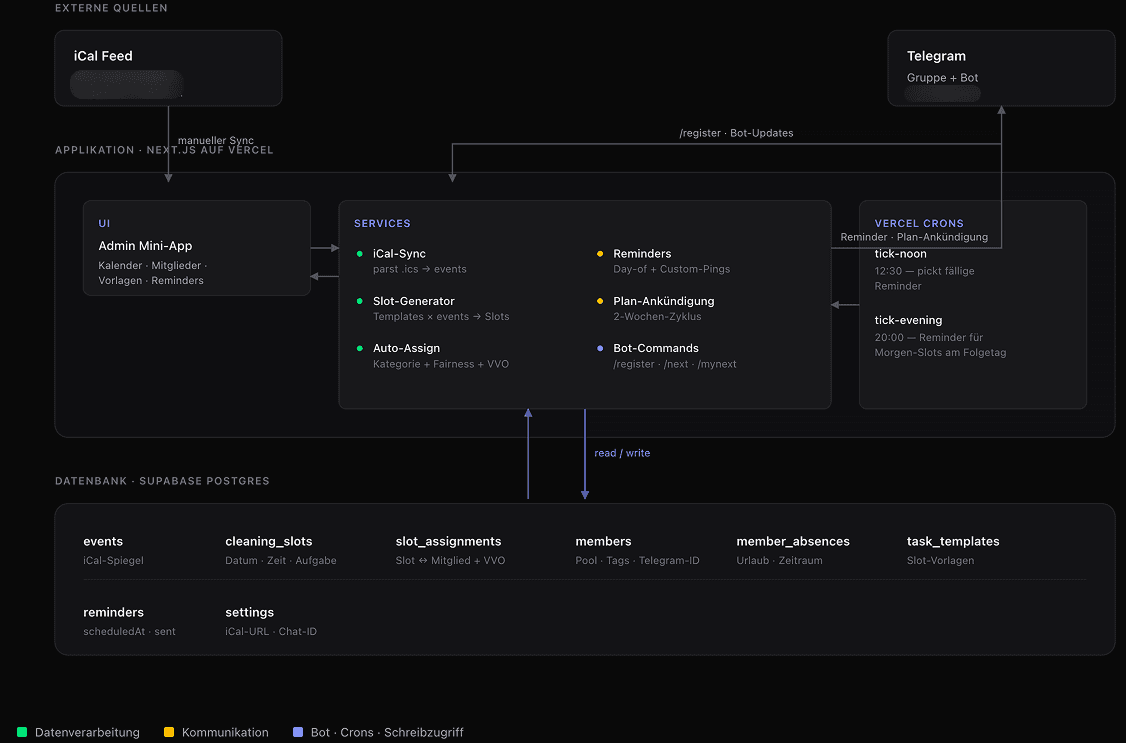Click the purple Bot legend swatch
1126x743 pixels.
coord(298,732)
